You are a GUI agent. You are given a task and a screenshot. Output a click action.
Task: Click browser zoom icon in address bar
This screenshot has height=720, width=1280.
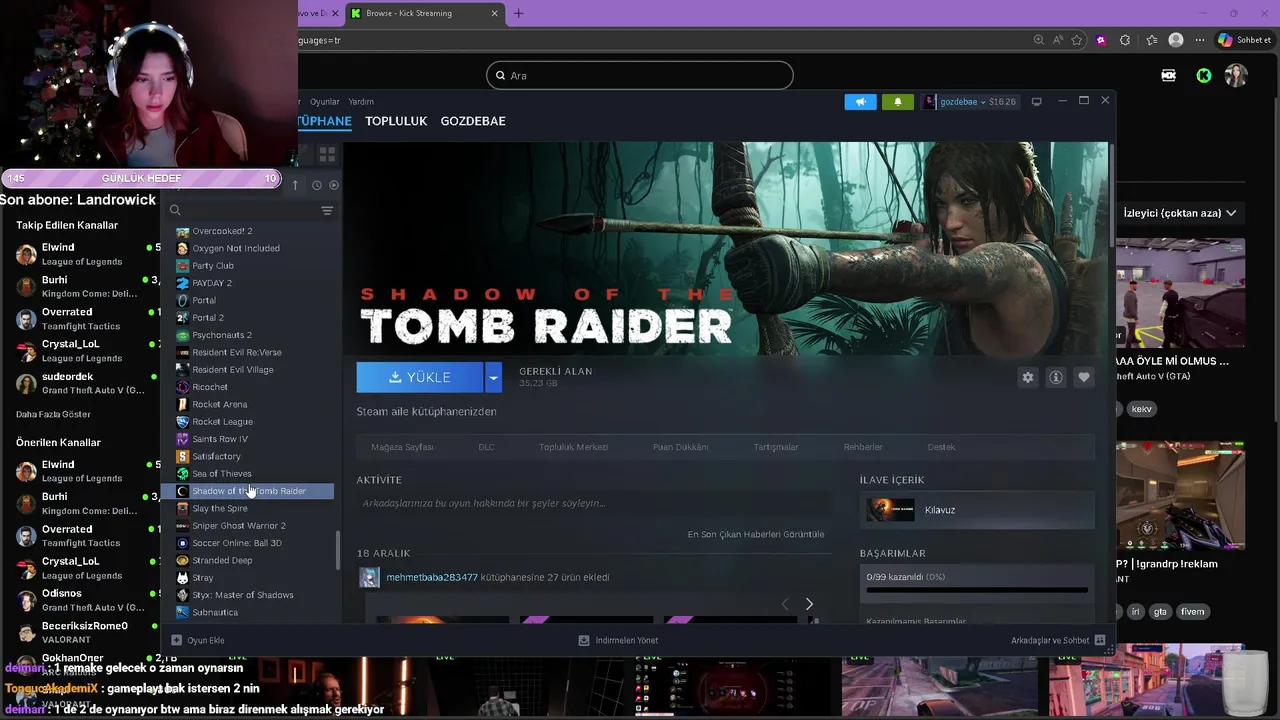pyautogui.click(x=1039, y=40)
